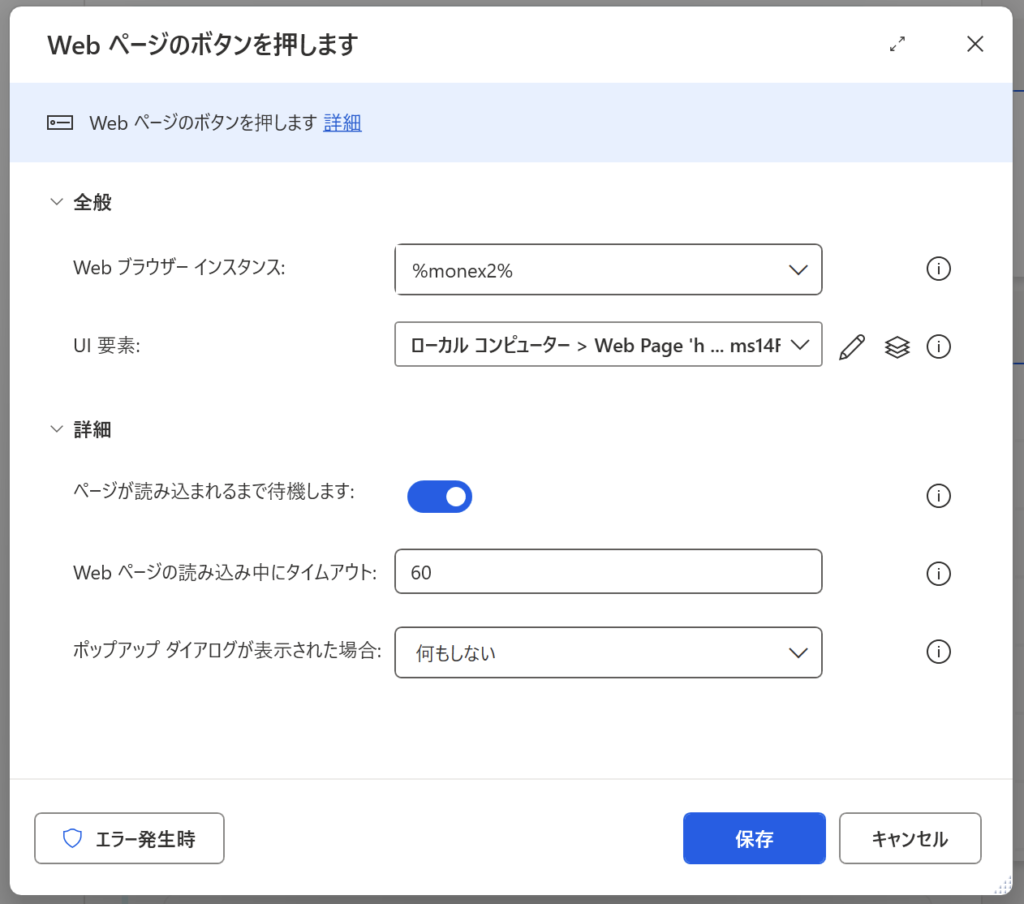The image size is (1024, 904).
Task: Open the エラー発生時 settings
Action: [129, 839]
